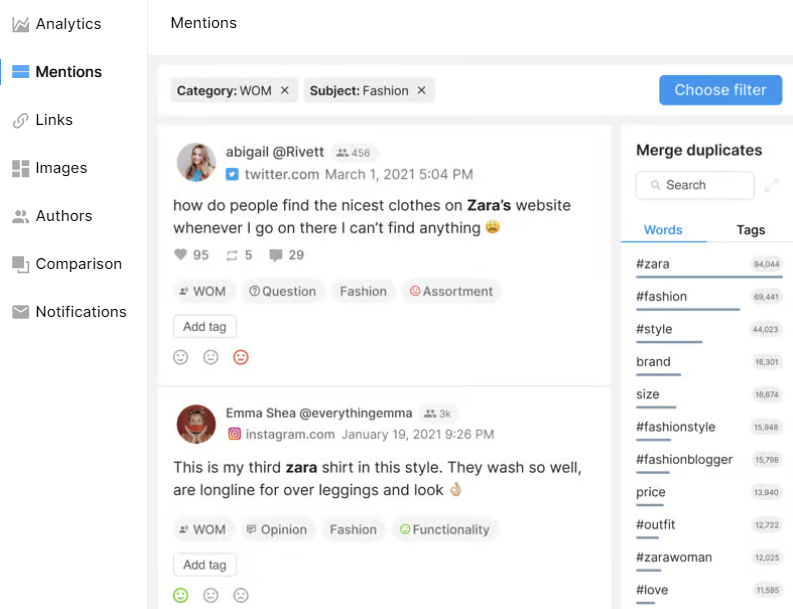The height and width of the screenshot is (609, 793).
Task: Select the #zarawoman word row
Action: (709, 560)
